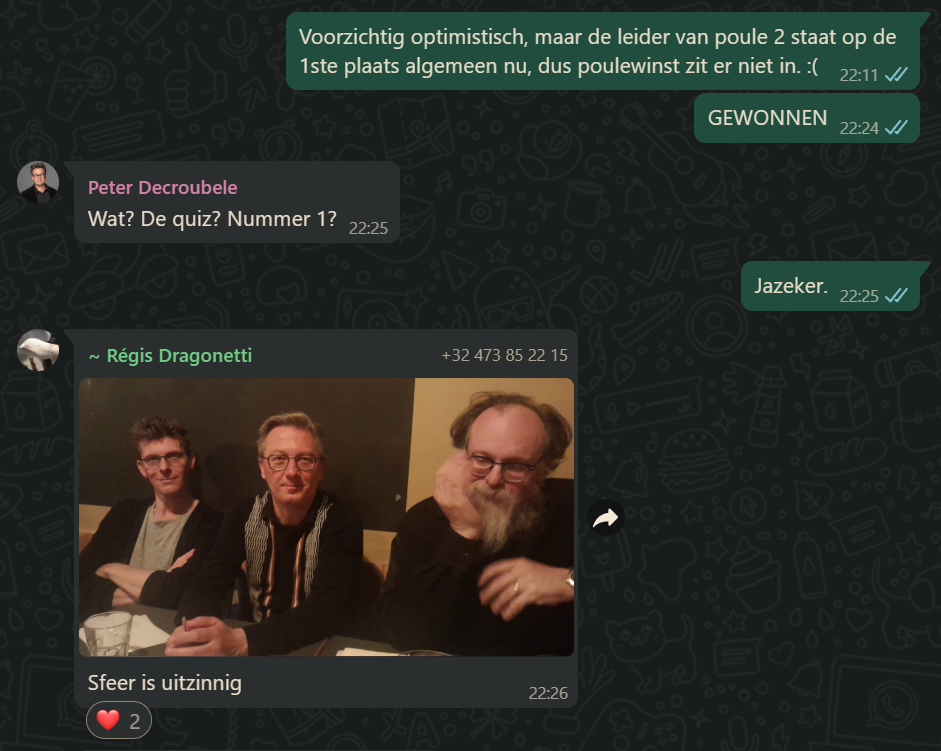
Task: Select the 'Wat? De quiz? Nummer 1?' message
Action: coord(237,202)
